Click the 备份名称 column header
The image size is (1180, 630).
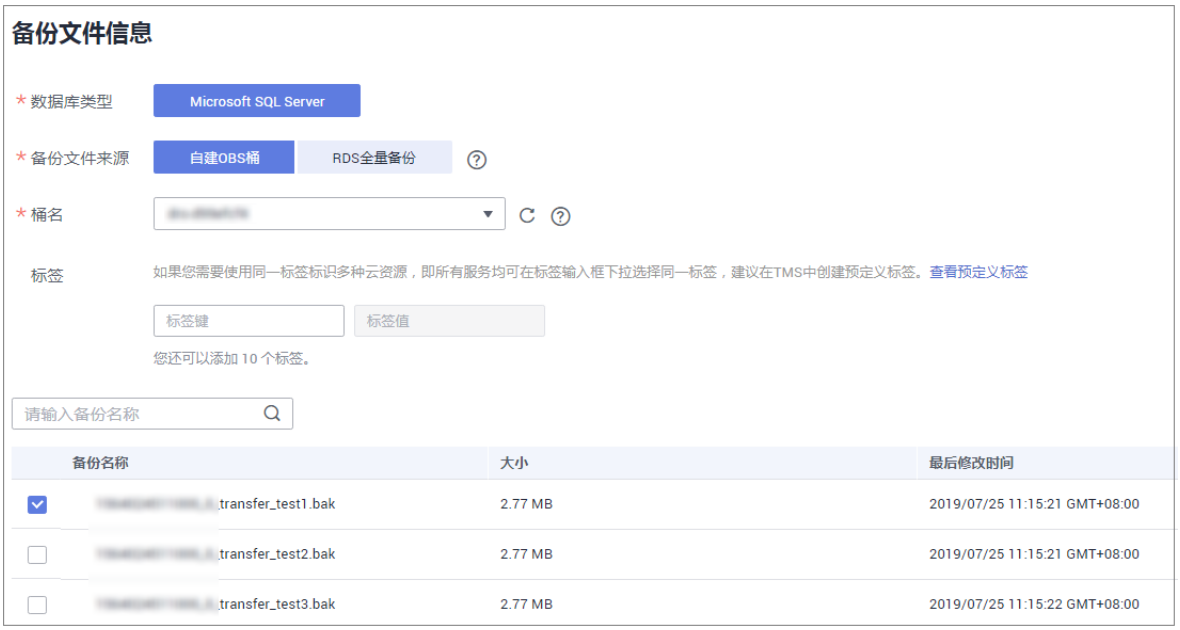tap(100, 463)
